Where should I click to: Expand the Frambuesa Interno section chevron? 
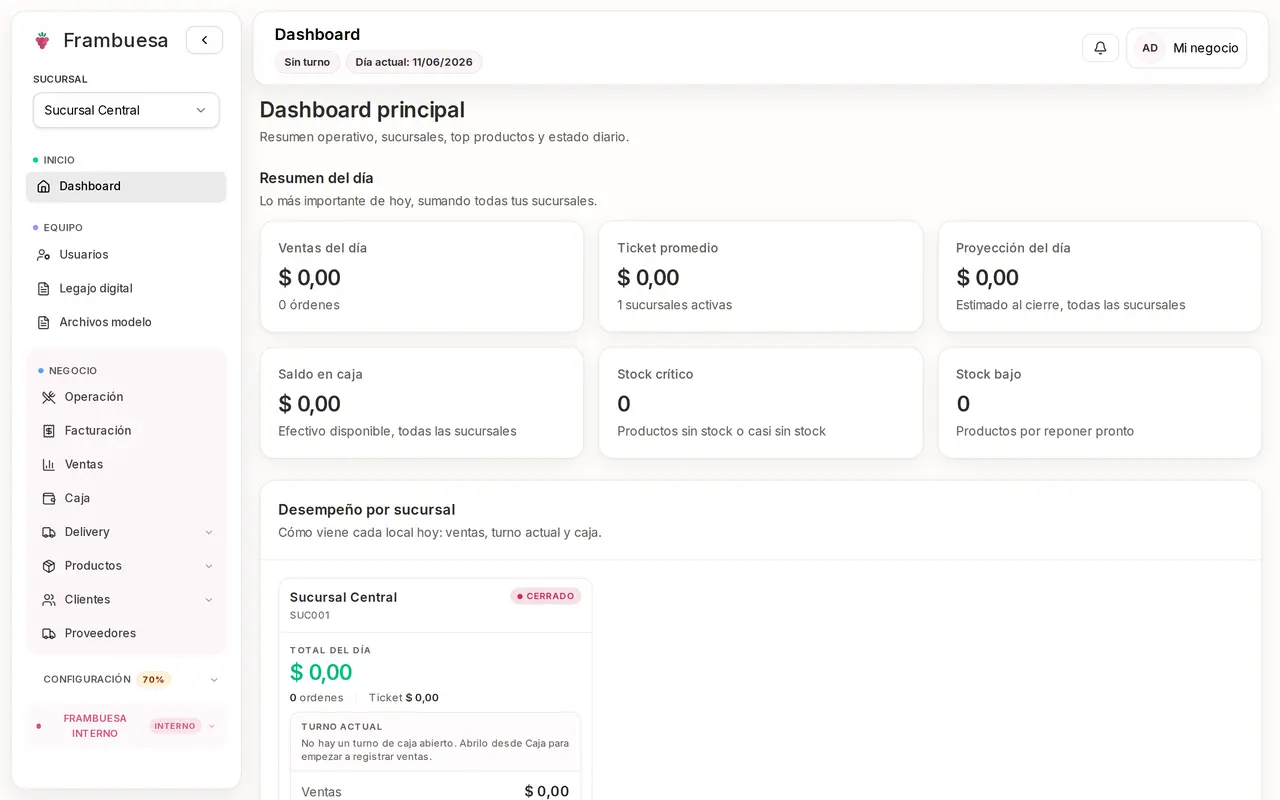pos(211,726)
